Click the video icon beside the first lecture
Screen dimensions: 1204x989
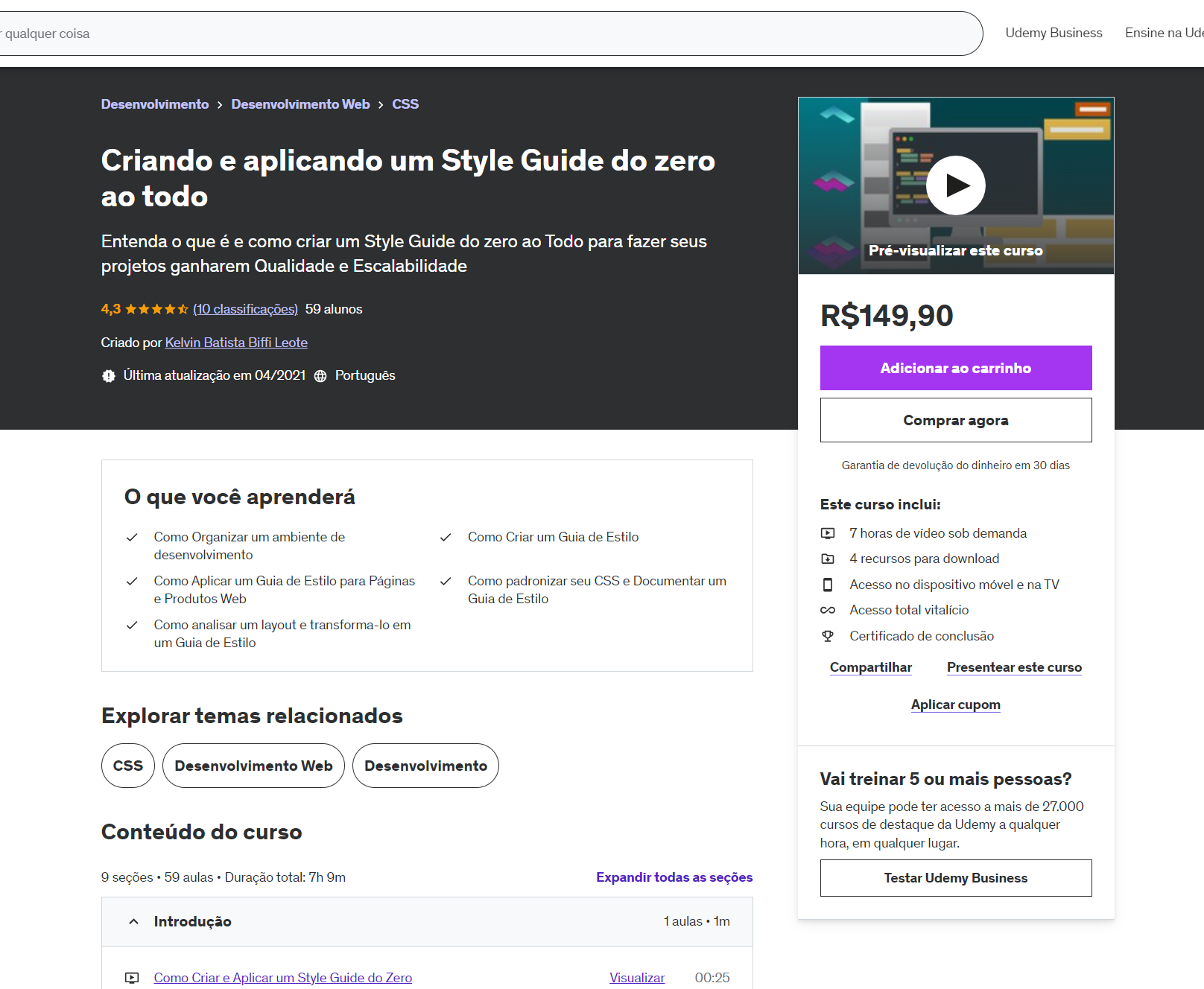click(132, 978)
